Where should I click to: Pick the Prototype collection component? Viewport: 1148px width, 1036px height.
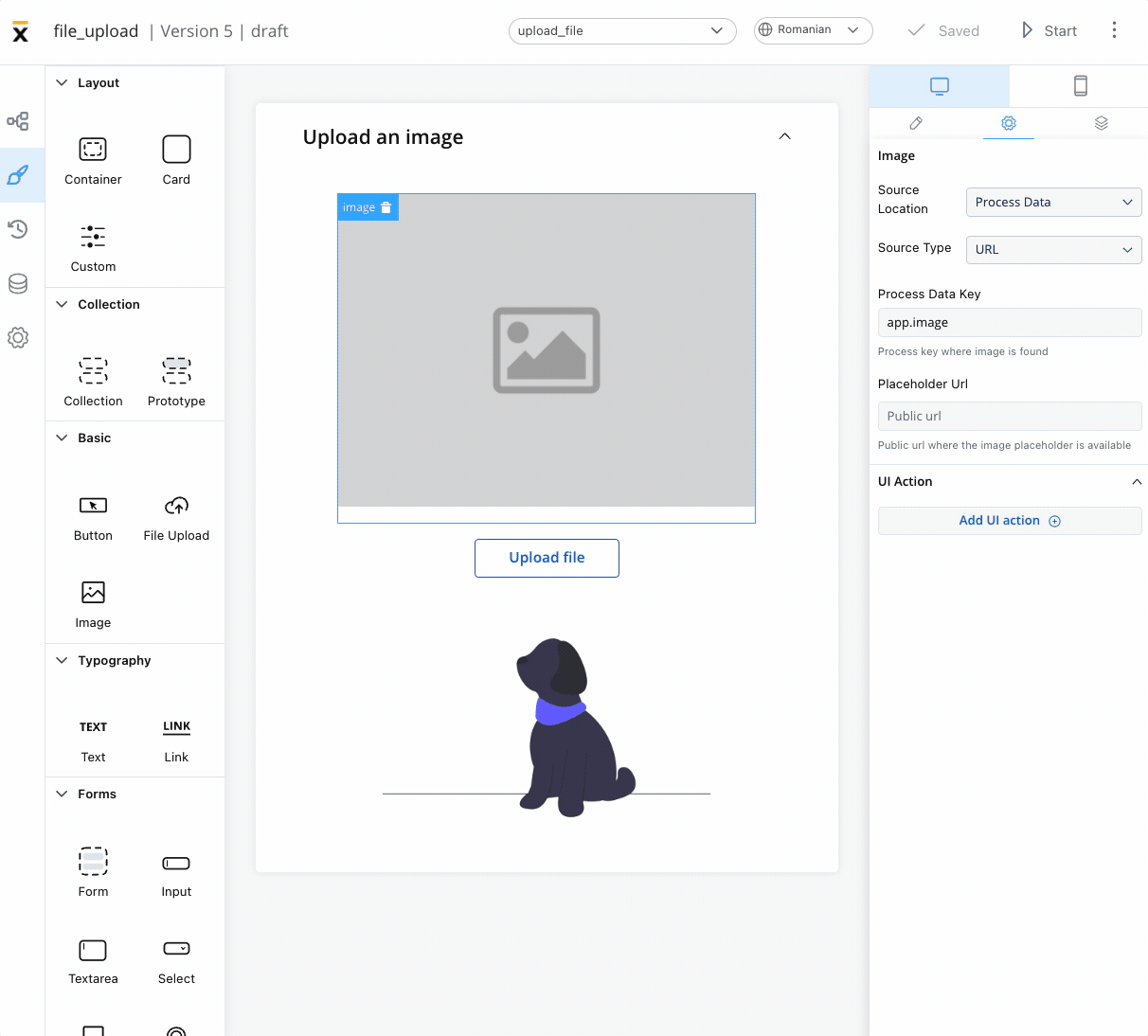[176, 382]
